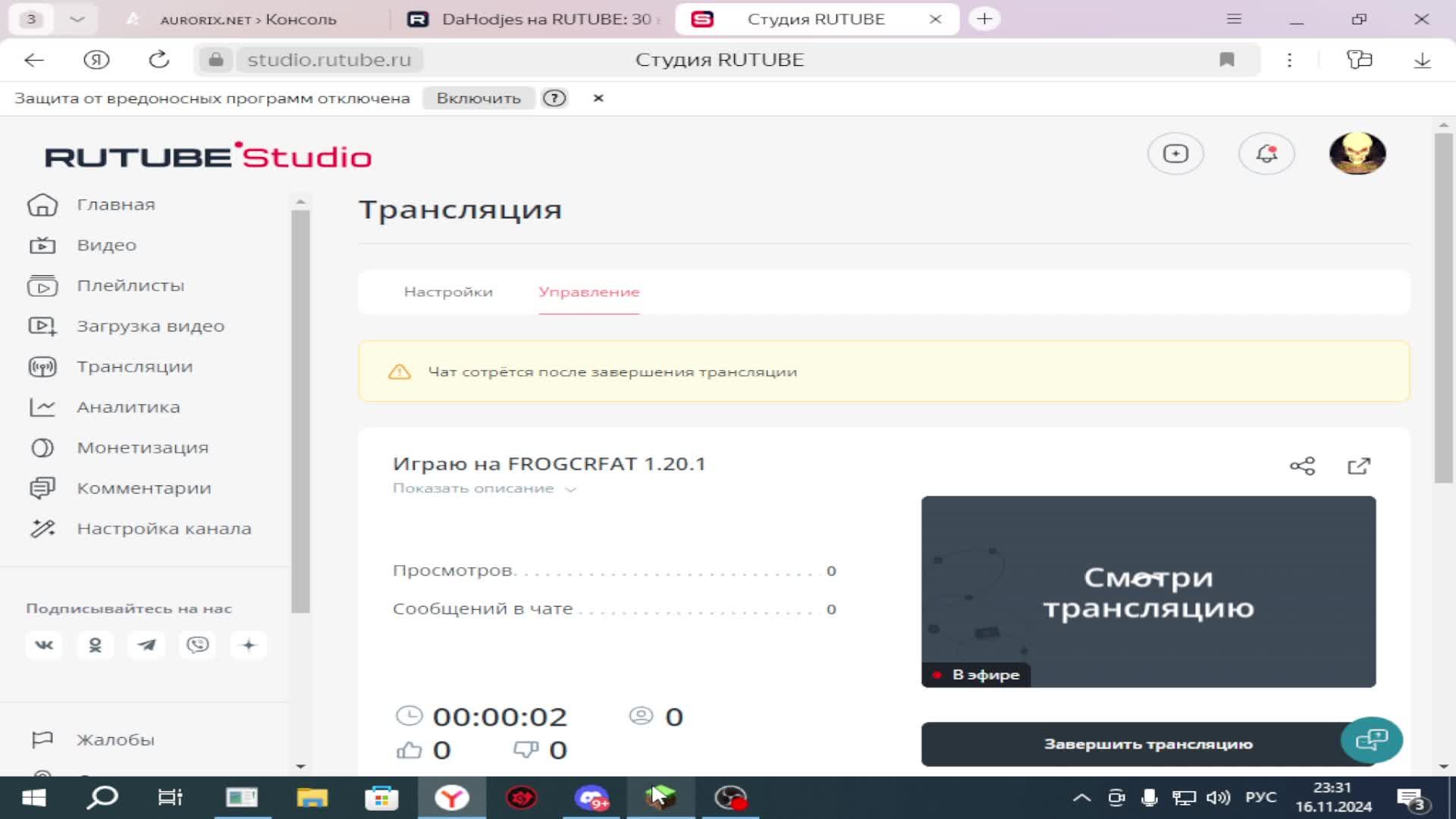Open Настройка канала

pos(164,529)
